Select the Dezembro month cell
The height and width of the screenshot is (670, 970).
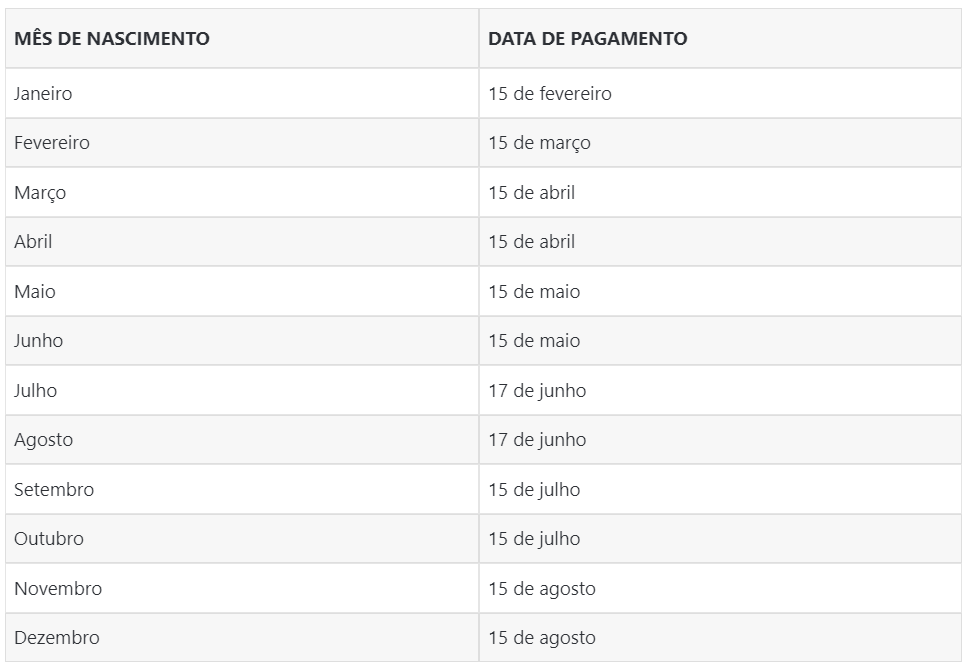[x=57, y=638]
